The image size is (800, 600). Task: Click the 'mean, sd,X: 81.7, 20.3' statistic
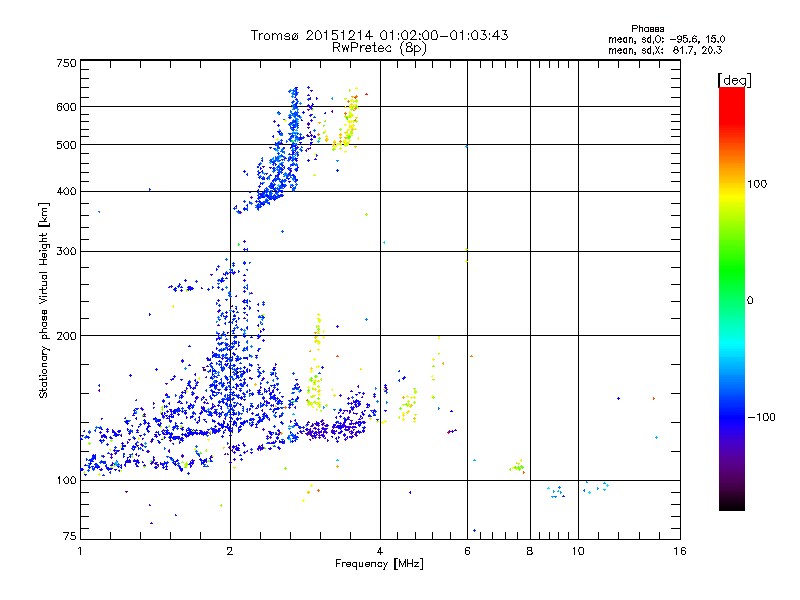pos(665,50)
